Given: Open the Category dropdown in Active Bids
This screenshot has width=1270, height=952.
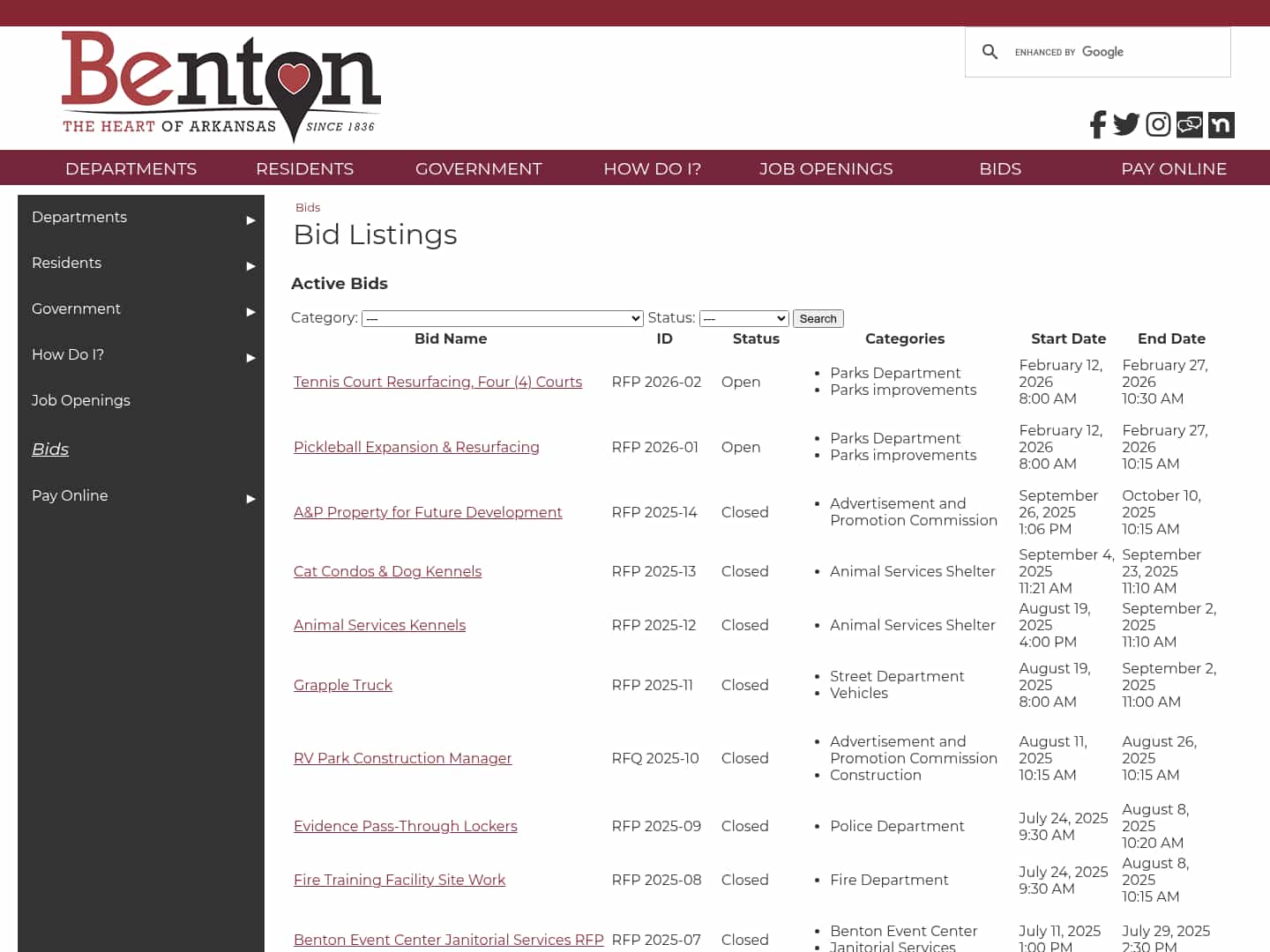Looking at the screenshot, I should coord(503,318).
